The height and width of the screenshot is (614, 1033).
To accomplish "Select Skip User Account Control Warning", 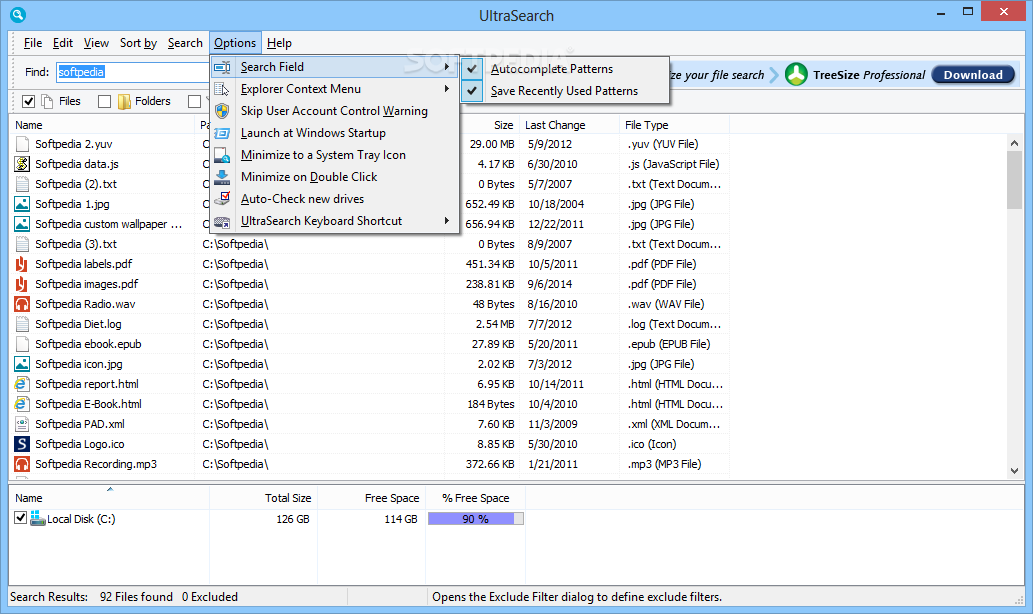I will pos(335,111).
